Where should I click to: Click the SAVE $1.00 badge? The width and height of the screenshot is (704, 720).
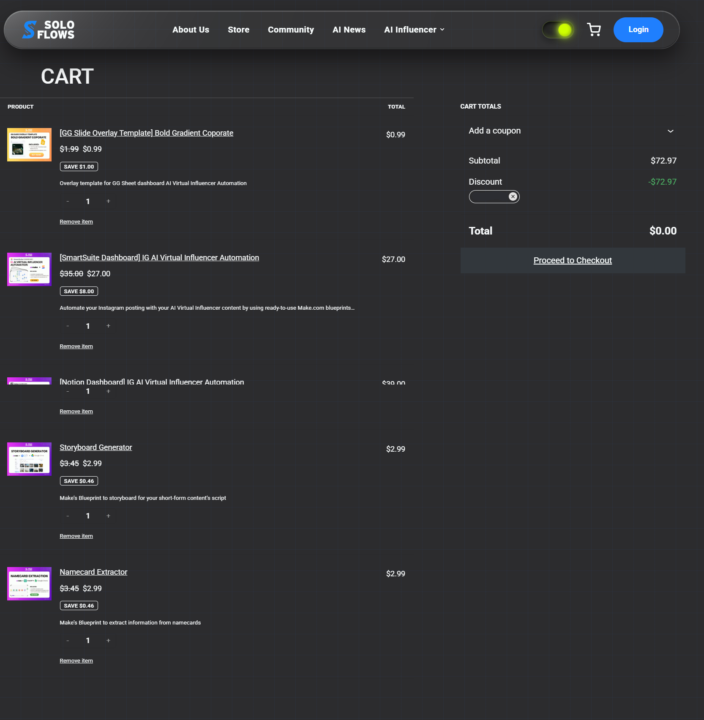point(79,167)
